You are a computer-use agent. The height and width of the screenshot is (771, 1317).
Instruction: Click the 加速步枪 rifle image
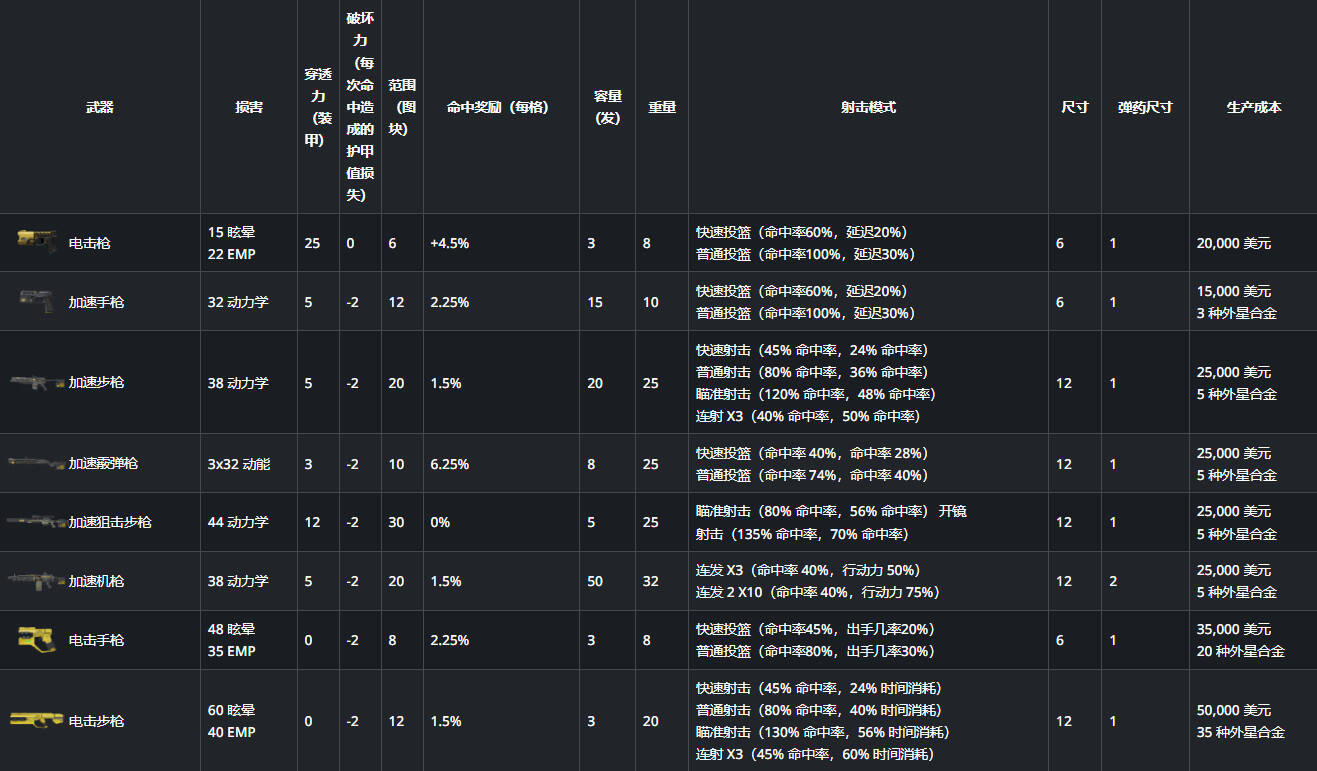[37, 382]
